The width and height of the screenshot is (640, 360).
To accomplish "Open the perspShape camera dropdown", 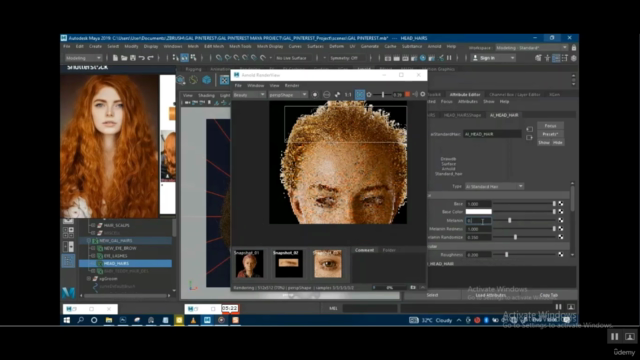I will point(288,95).
